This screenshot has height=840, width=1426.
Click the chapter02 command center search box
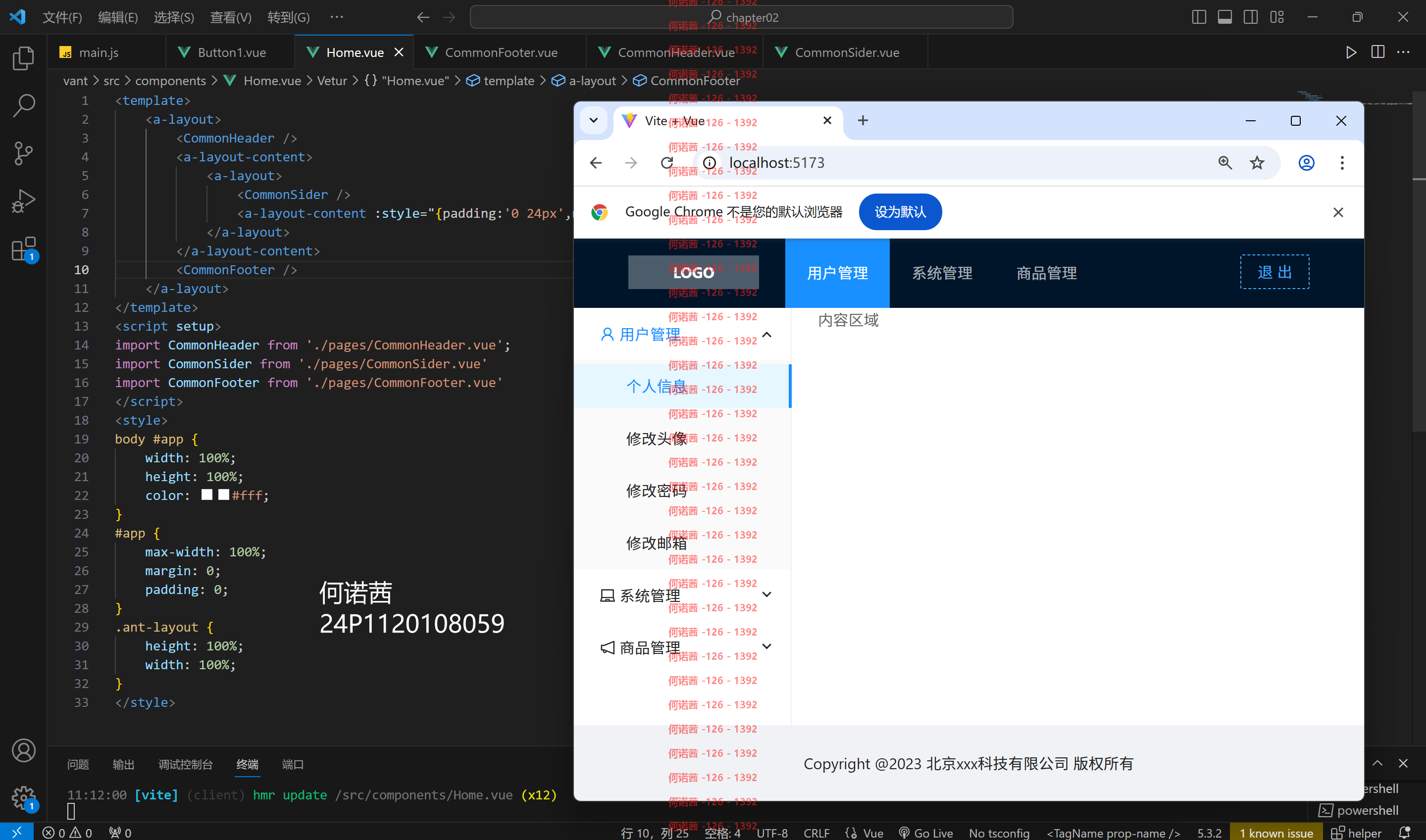(x=741, y=17)
